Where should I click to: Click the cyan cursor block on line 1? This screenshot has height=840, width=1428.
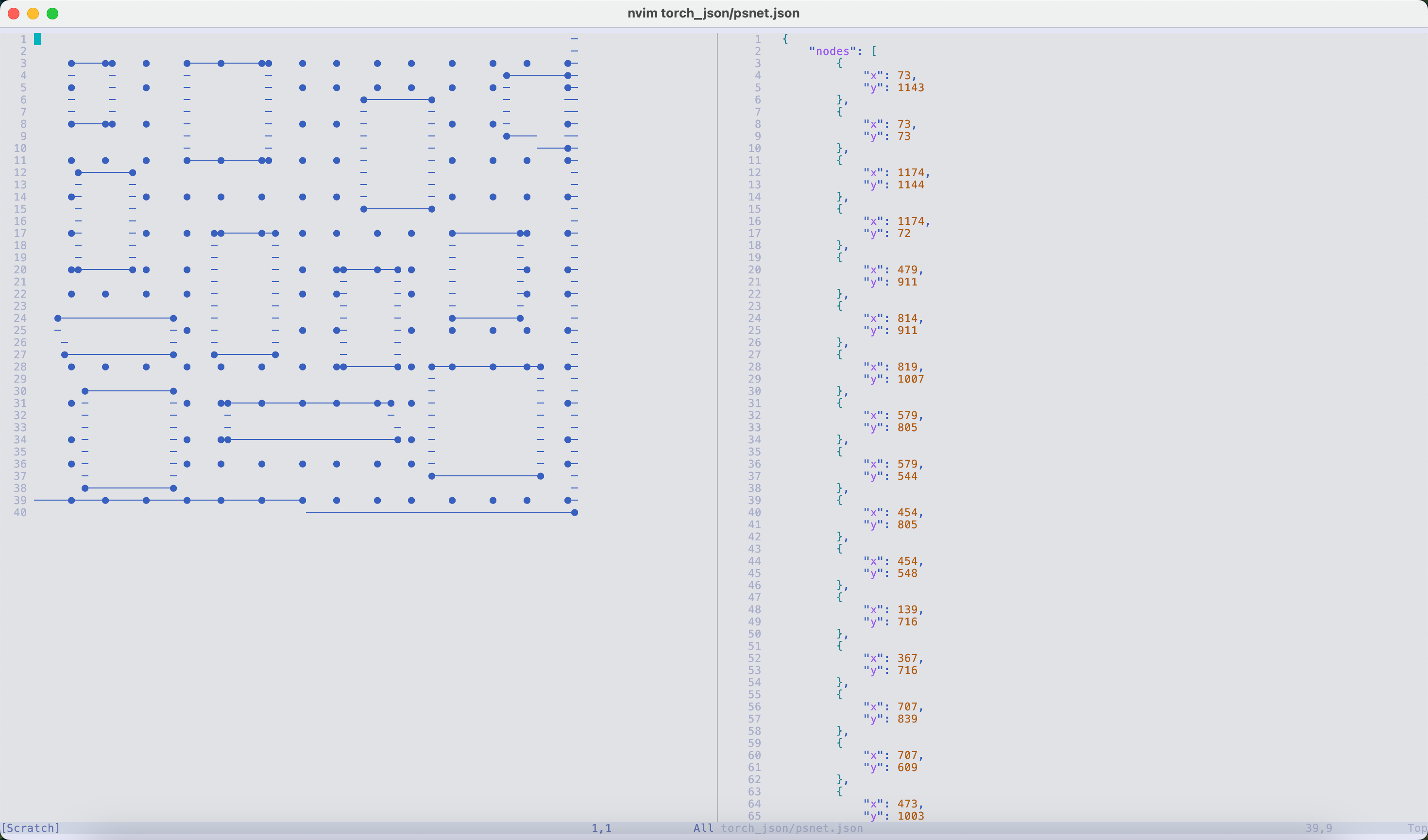pos(37,39)
